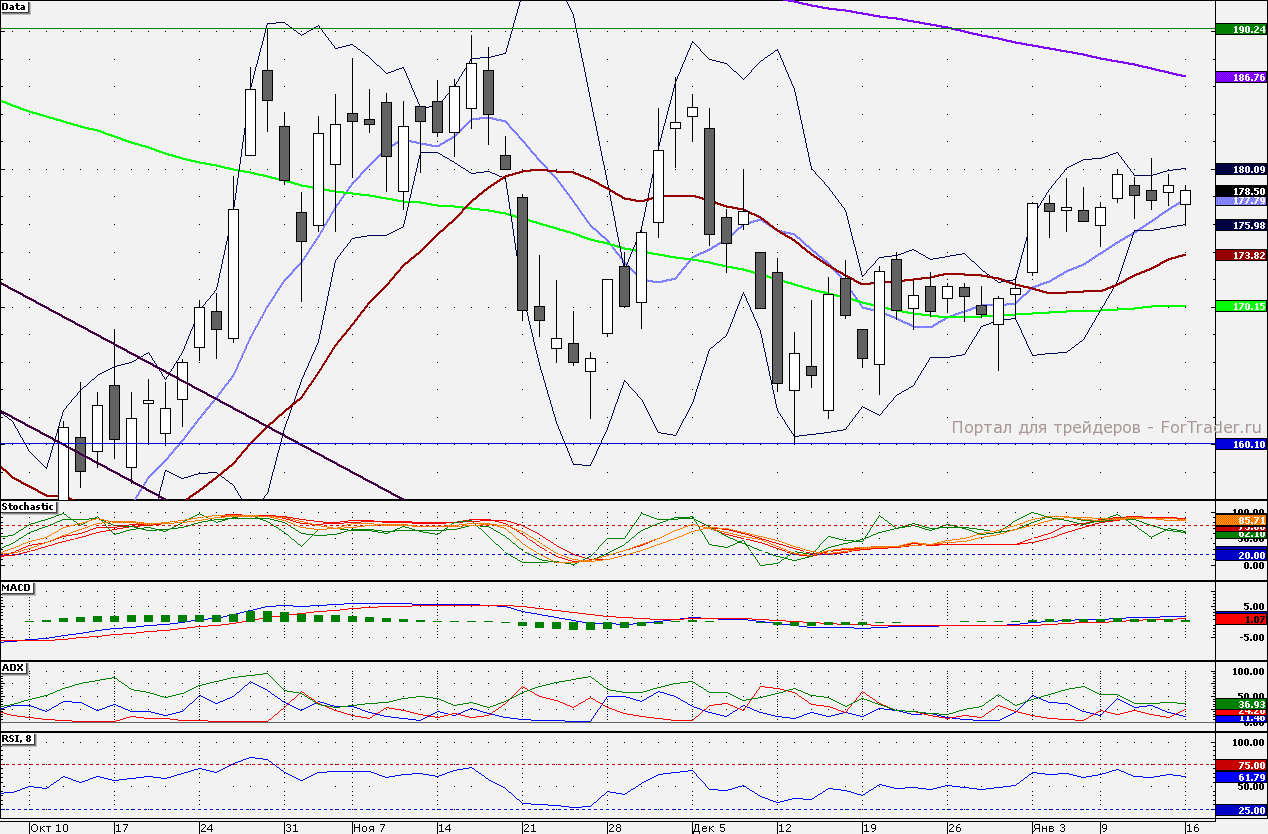Open the ForTrader.ru watermark link
Image resolution: width=1268 pixels, height=834 pixels.
click(x=1078, y=428)
